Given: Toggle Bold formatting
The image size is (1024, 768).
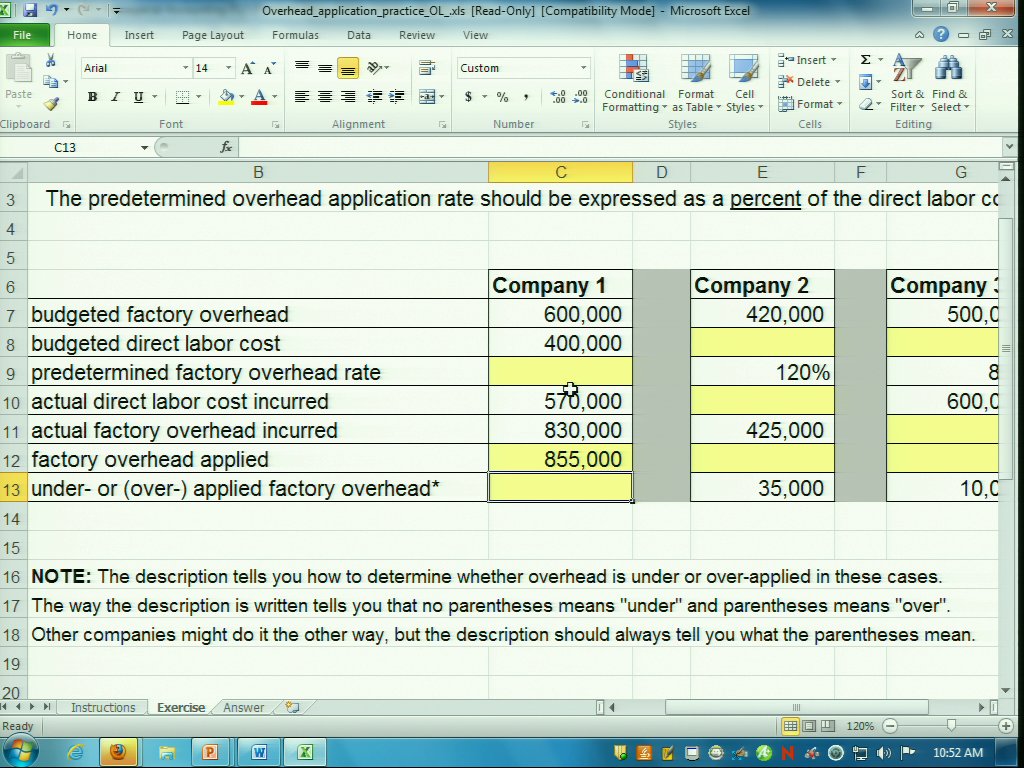Looking at the screenshot, I should (x=92, y=97).
